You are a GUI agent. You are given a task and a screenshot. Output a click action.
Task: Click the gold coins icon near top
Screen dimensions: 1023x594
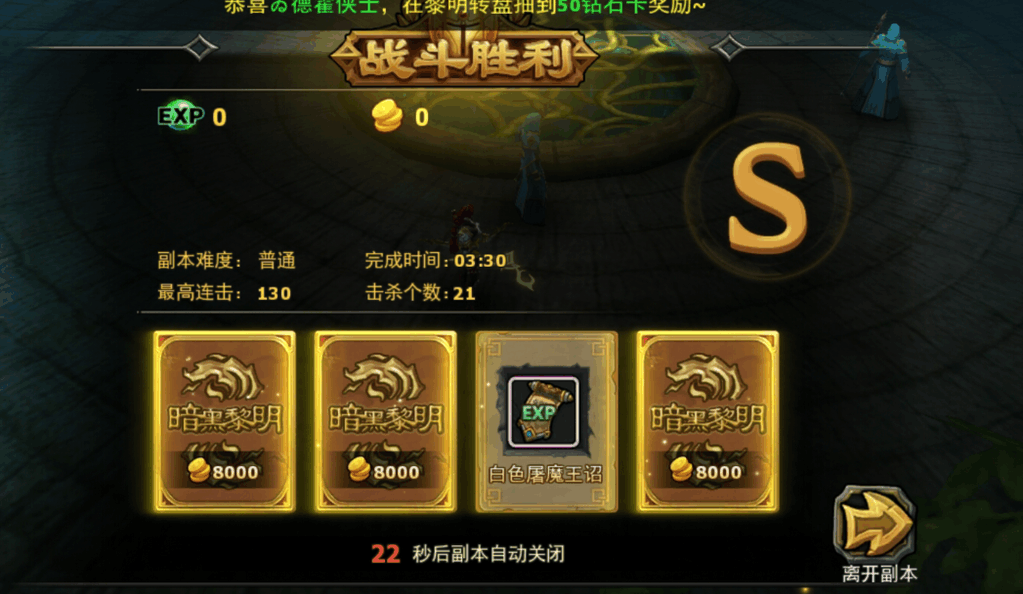(x=387, y=116)
